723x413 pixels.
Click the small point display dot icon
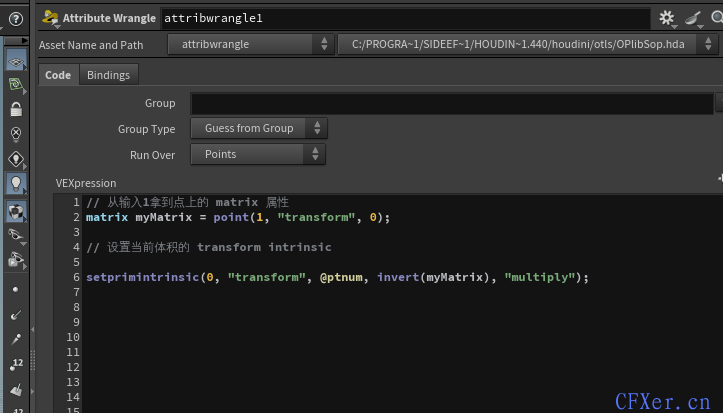click(x=16, y=289)
